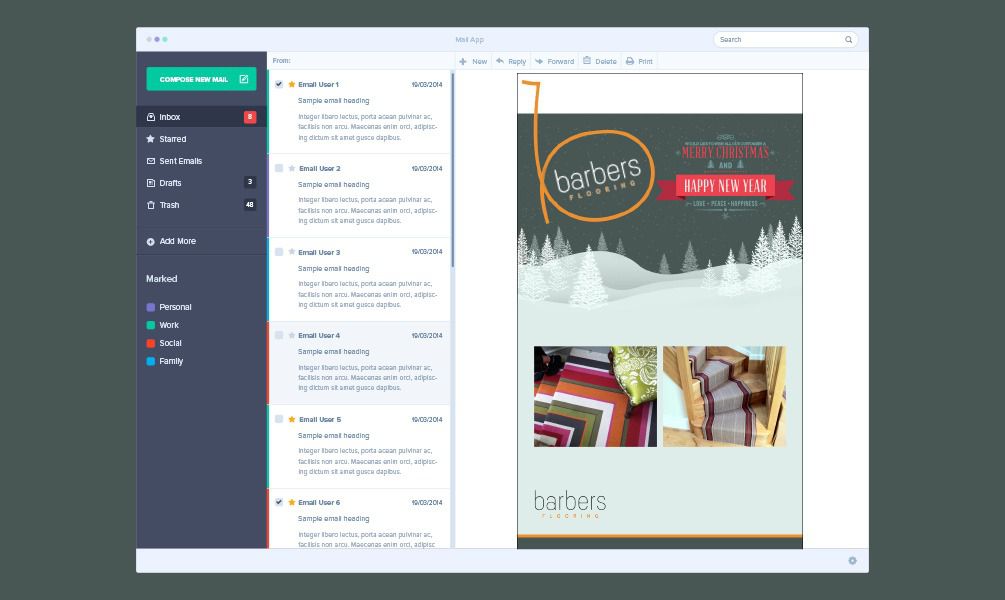The height and width of the screenshot is (600, 1005).
Task: Check Email User 2 checkbox
Action: [279, 168]
